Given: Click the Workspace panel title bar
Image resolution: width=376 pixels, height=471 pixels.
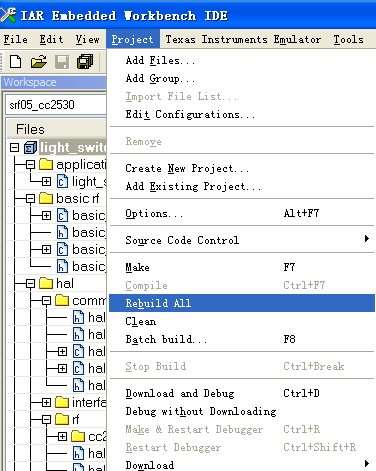Looking at the screenshot, I should (x=54, y=82).
